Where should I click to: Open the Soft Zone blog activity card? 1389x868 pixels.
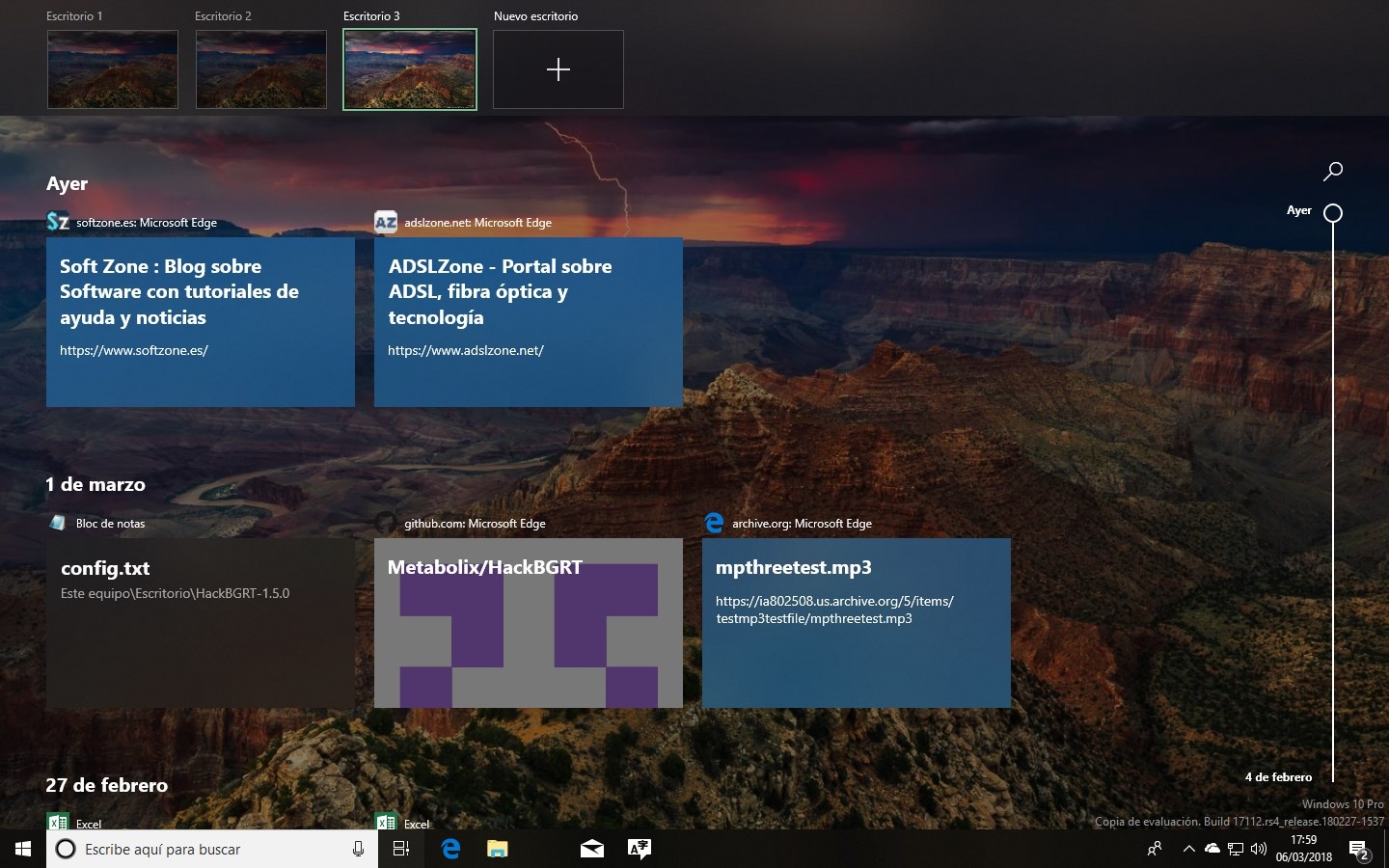pyautogui.click(x=201, y=322)
